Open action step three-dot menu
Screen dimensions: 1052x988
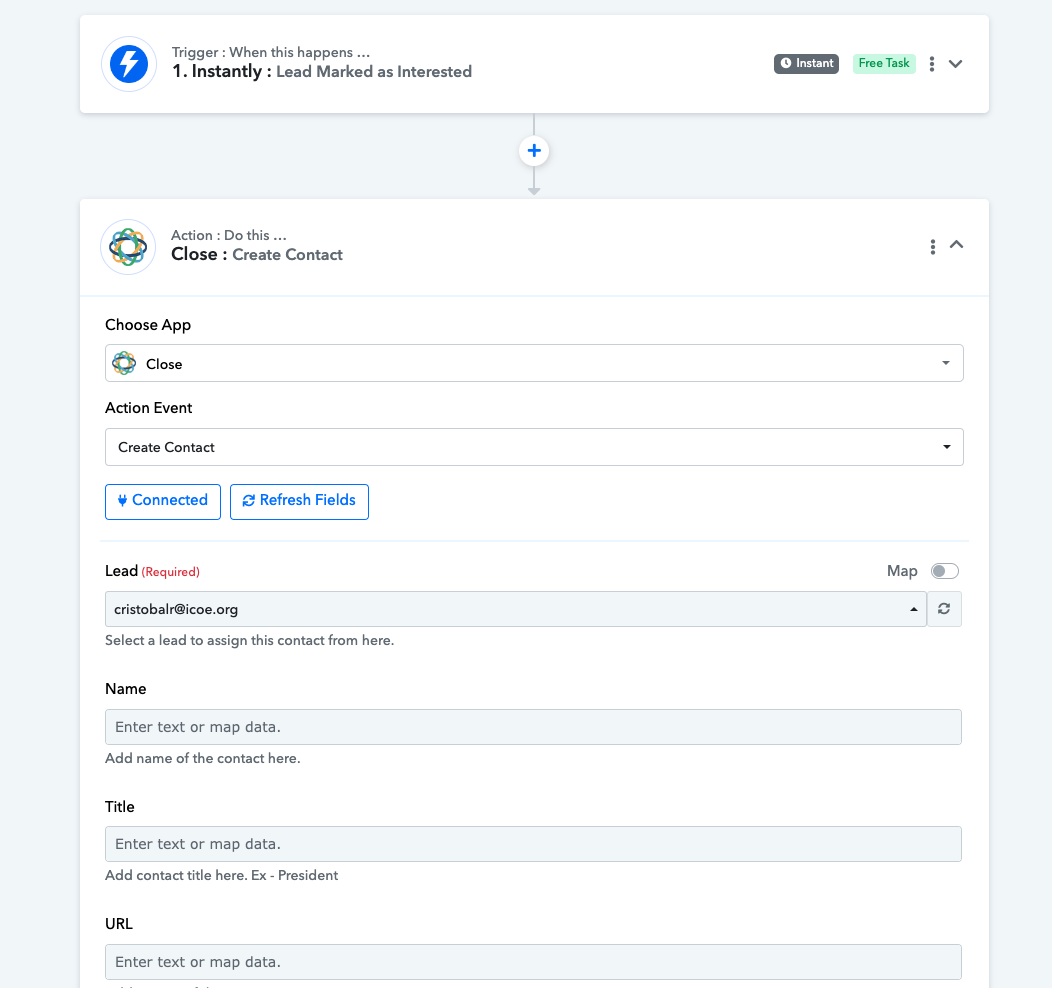pyautogui.click(x=933, y=247)
